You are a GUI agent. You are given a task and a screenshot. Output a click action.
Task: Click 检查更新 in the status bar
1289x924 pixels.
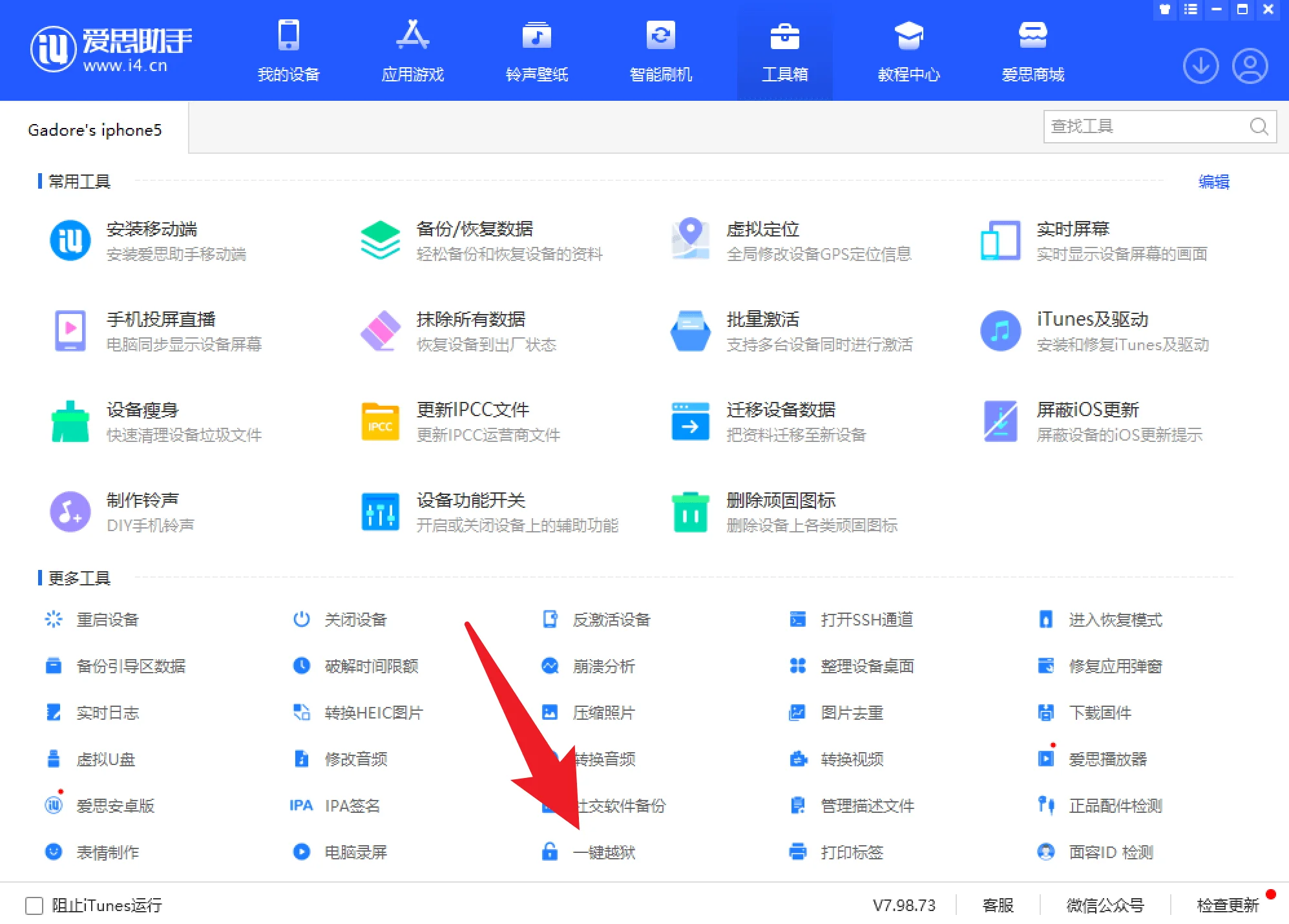pos(1228,905)
